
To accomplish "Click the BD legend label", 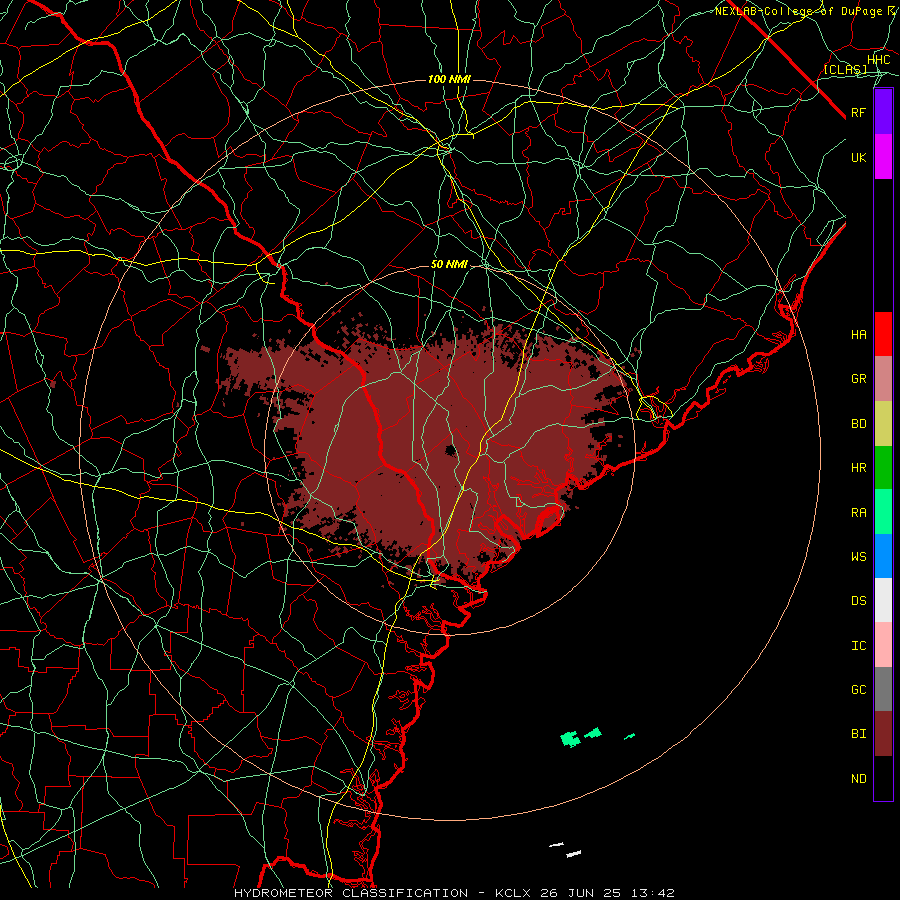I will click(858, 424).
